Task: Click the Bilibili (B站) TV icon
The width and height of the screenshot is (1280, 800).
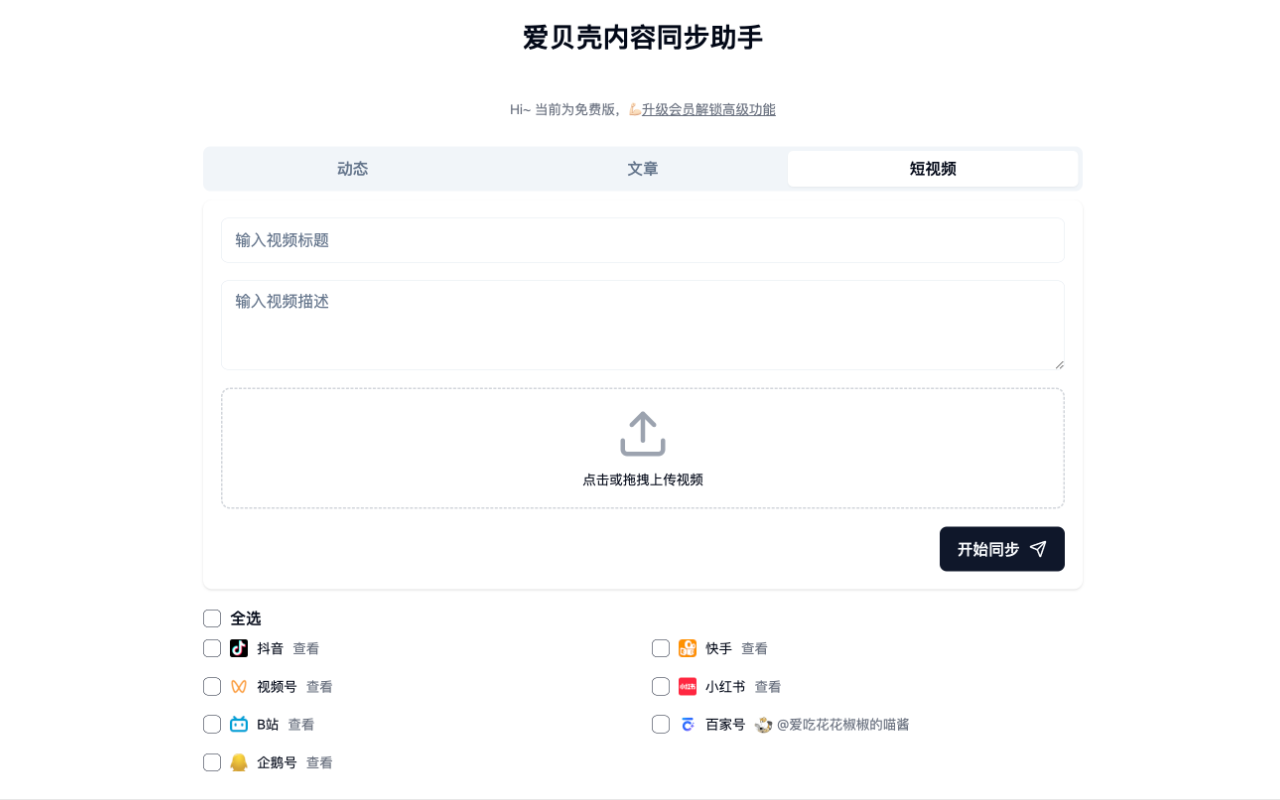Action: coord(237,724)
